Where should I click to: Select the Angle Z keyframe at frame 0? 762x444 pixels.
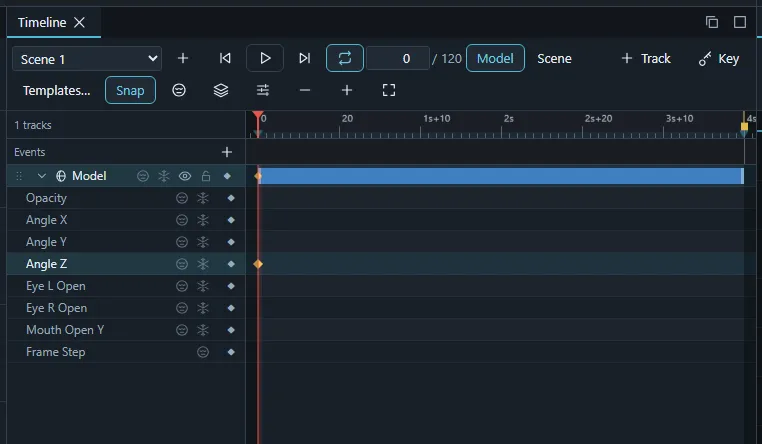258,264
